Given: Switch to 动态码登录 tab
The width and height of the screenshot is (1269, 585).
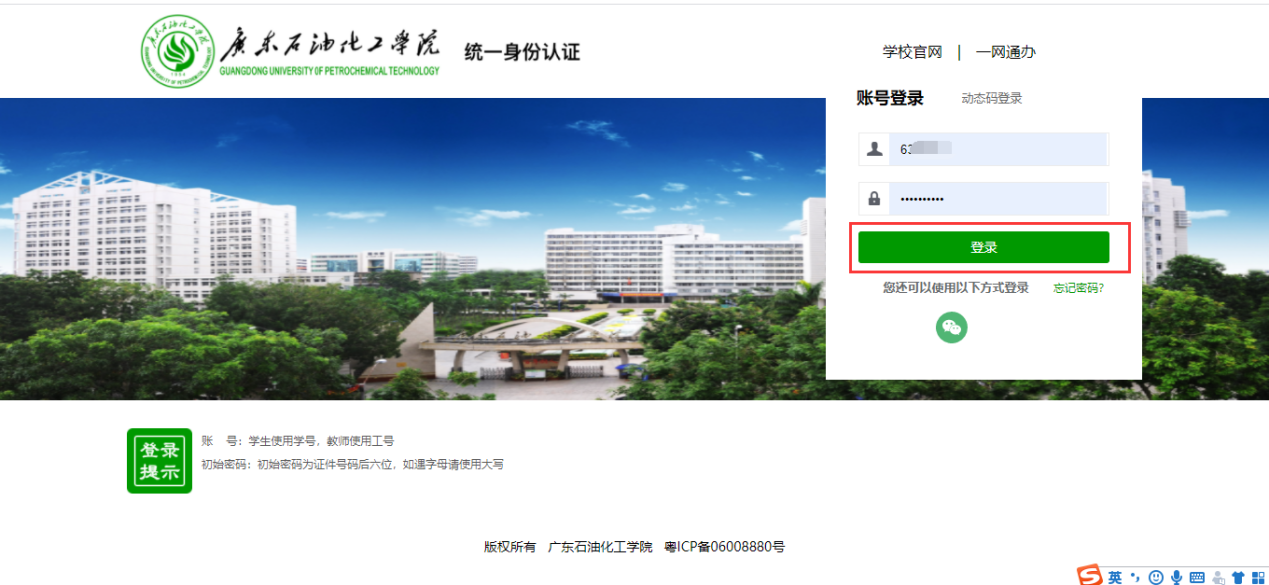Looking at the screenshot, I should [991, 98].
